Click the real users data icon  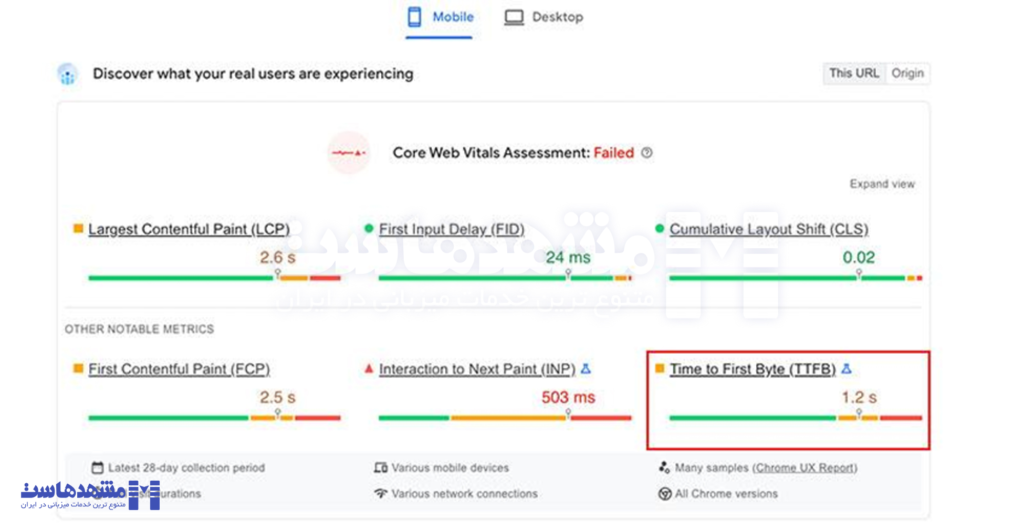click(68, 74)
